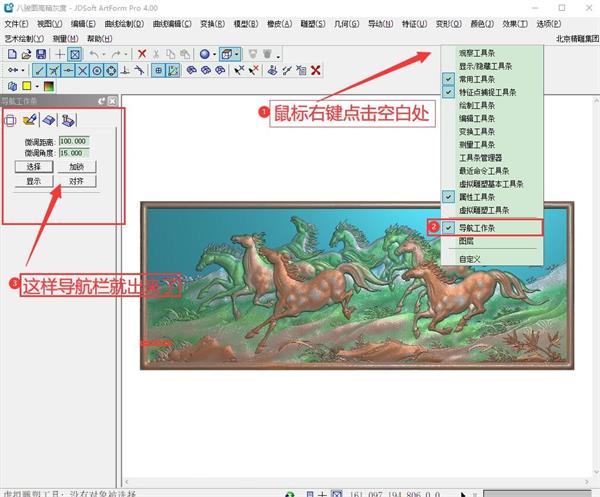Select 自定义 in context menu

point(492,259)
